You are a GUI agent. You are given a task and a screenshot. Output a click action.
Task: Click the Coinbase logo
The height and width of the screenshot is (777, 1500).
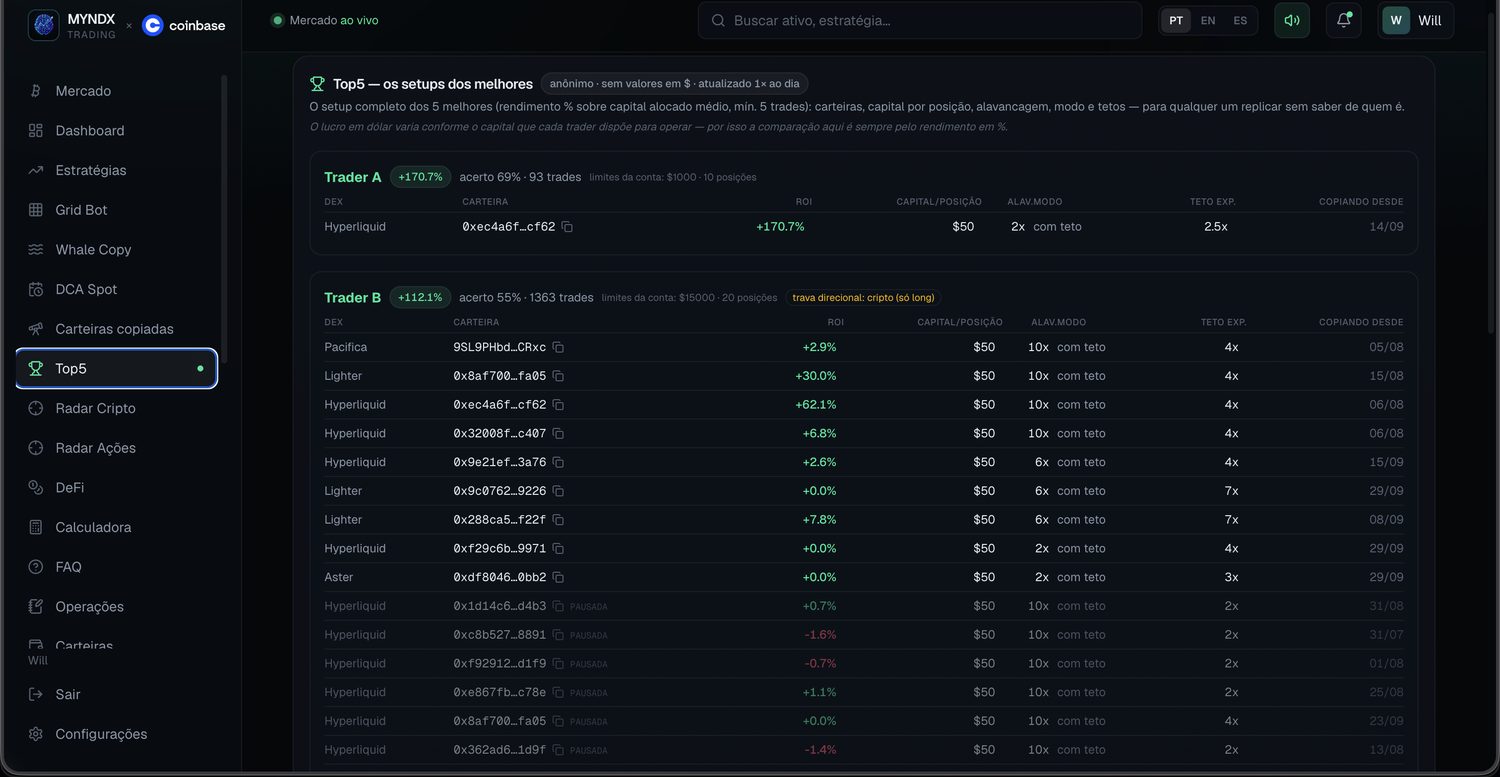click(184, 25)
